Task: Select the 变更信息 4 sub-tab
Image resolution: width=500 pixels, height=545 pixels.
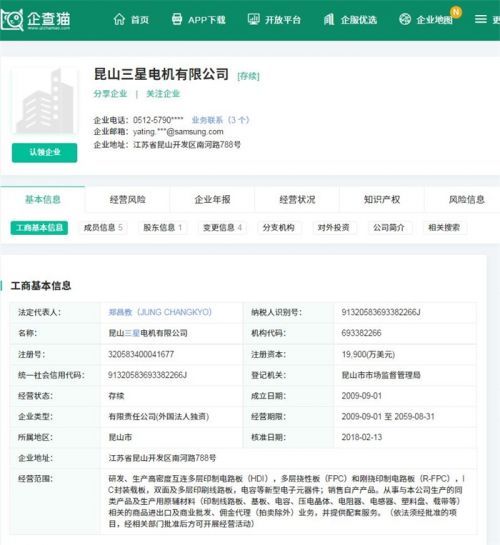Action: point(222,228)
